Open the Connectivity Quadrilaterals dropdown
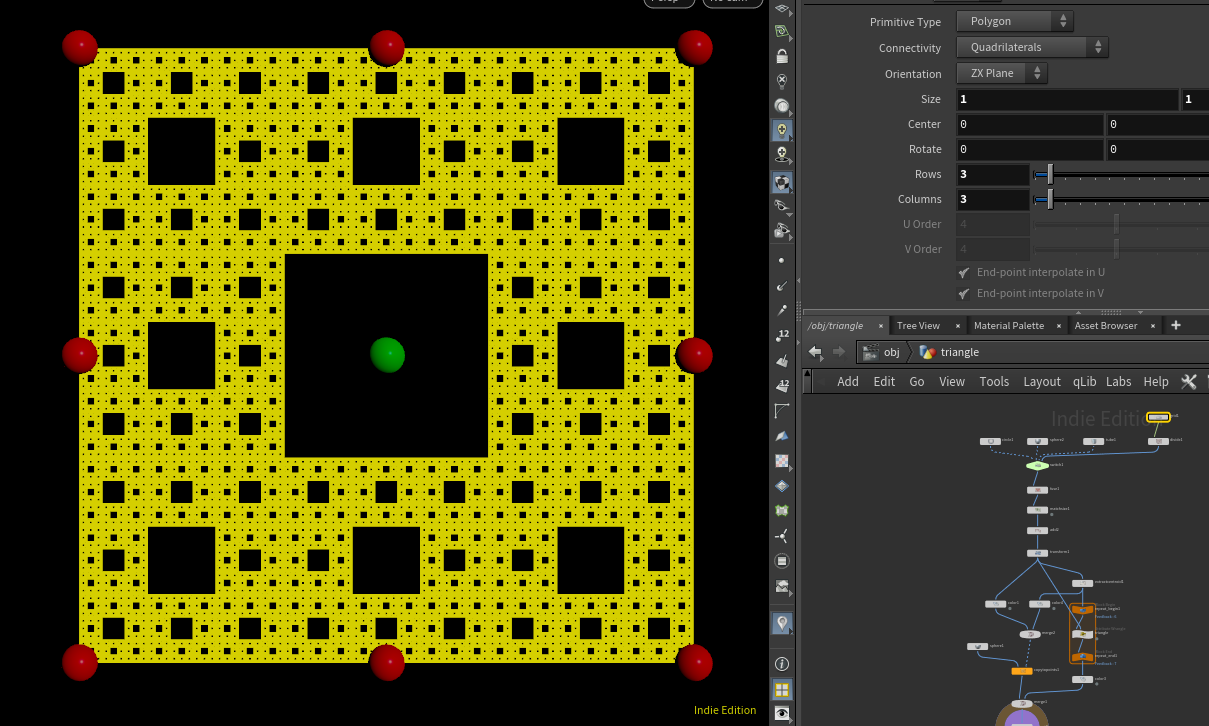Screen dimensions: 1209x726 point(1032,47)
